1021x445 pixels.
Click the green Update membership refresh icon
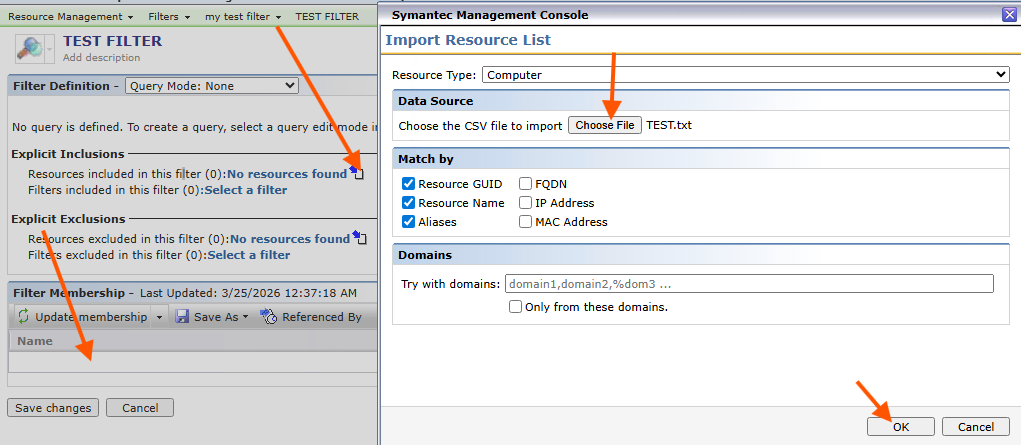pos(23,317)
